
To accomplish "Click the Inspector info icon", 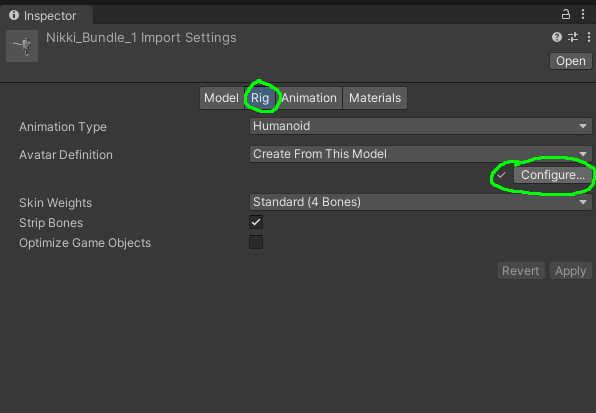I will pyautogui.click(x=14, y=15).
